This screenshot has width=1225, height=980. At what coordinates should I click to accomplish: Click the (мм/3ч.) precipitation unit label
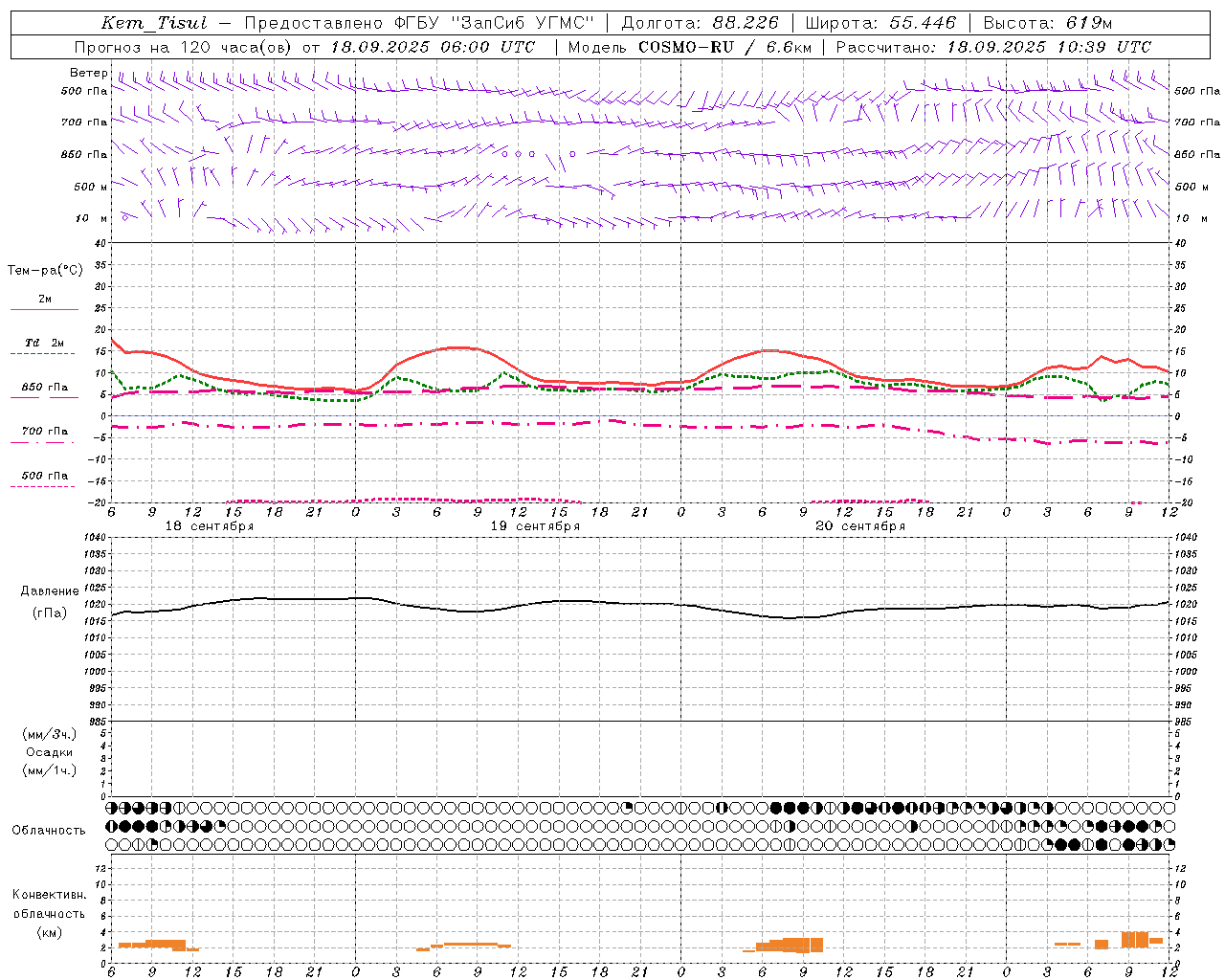[x=49, y=734]
